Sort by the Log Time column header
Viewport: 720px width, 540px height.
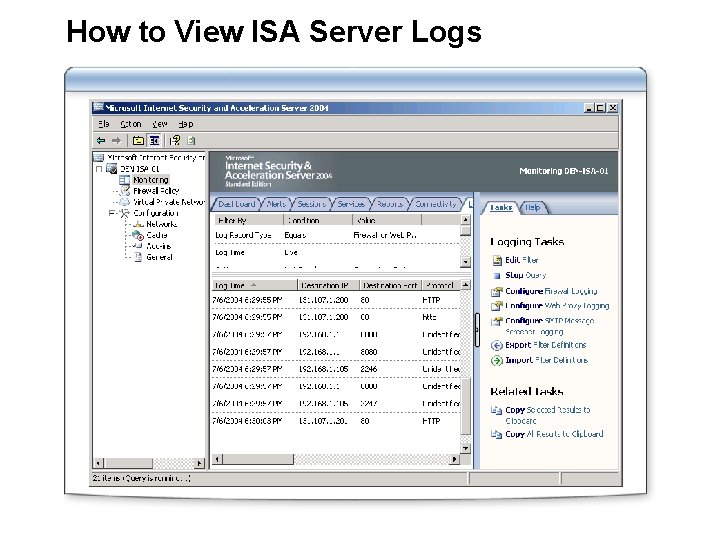[x=254, y=285]
